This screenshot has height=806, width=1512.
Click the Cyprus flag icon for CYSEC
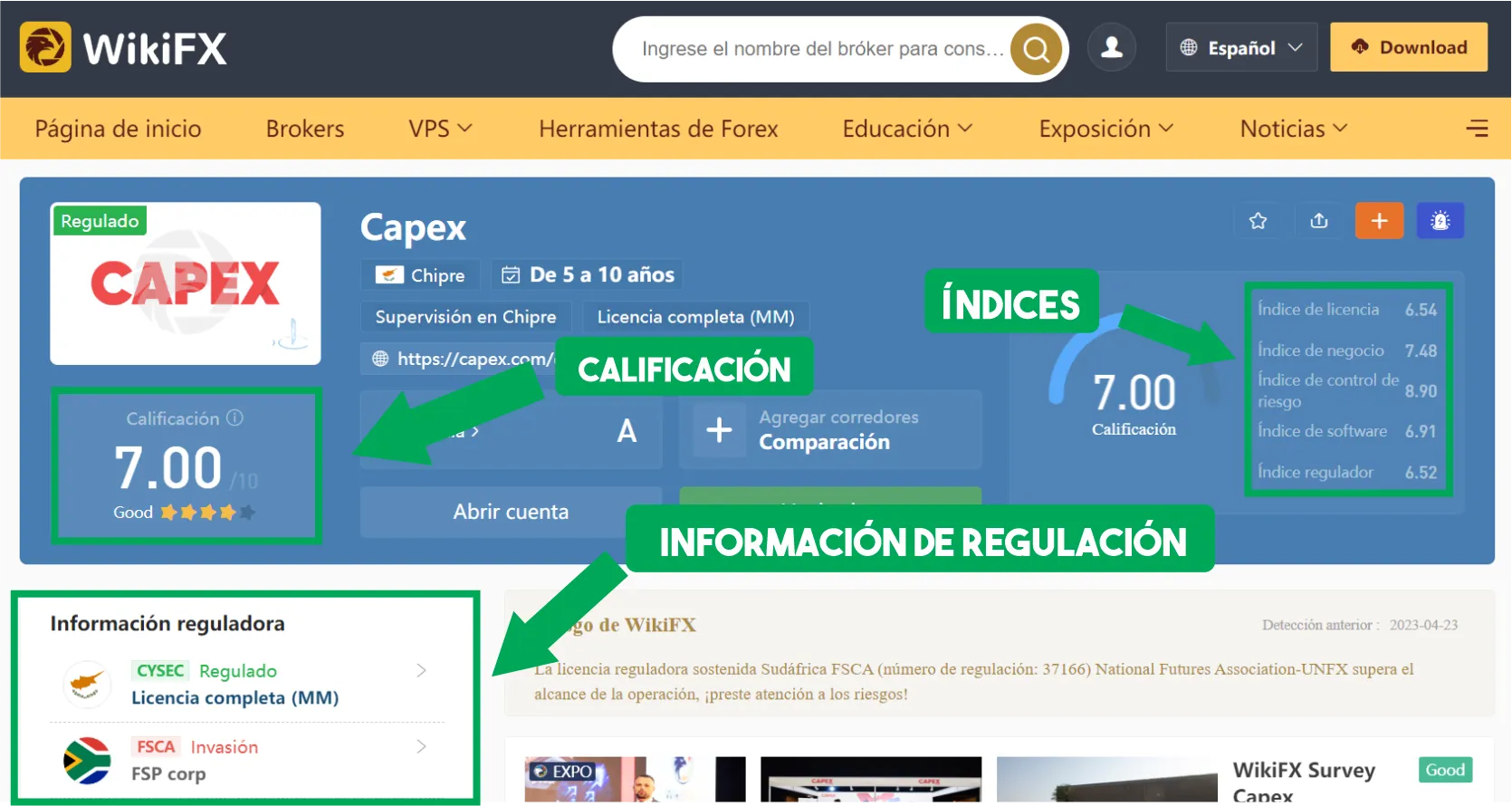[x=87, y=684]
